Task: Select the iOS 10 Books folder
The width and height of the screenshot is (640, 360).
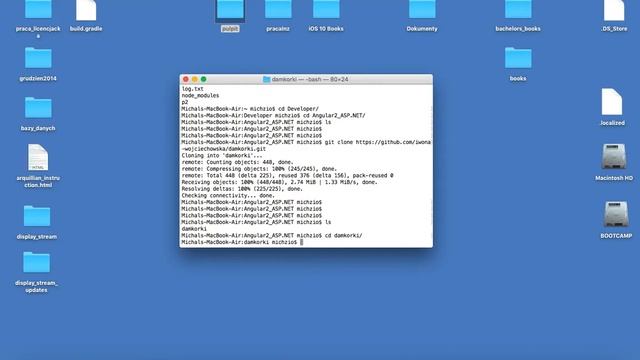Action: pyautogui.click(x=326, y=9)
